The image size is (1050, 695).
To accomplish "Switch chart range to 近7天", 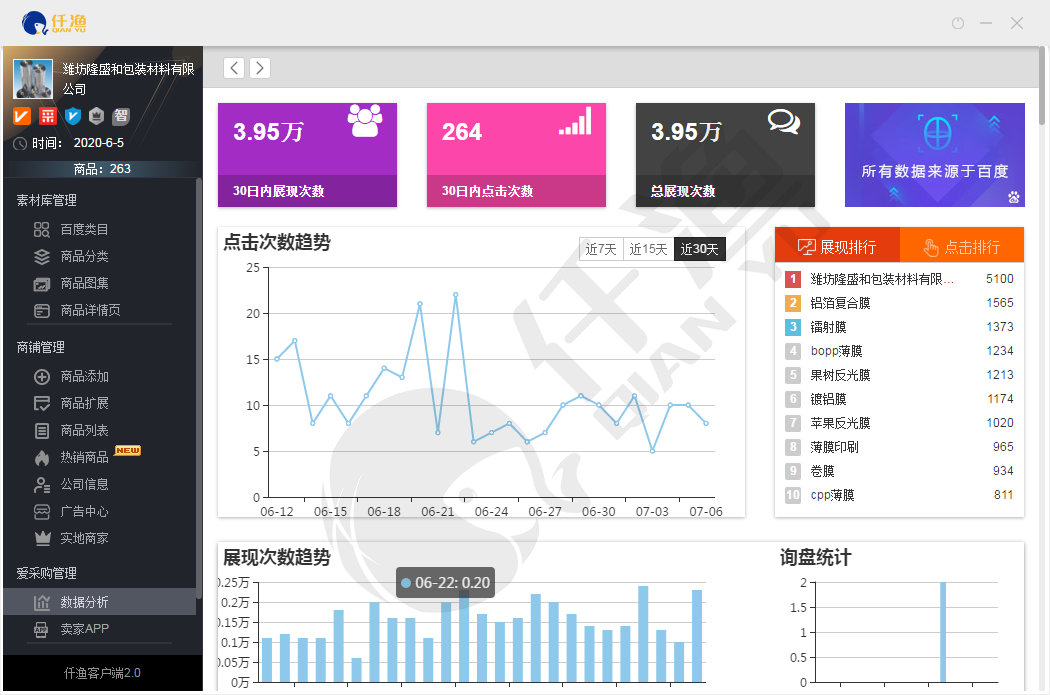I will click(x=601, y=249).
